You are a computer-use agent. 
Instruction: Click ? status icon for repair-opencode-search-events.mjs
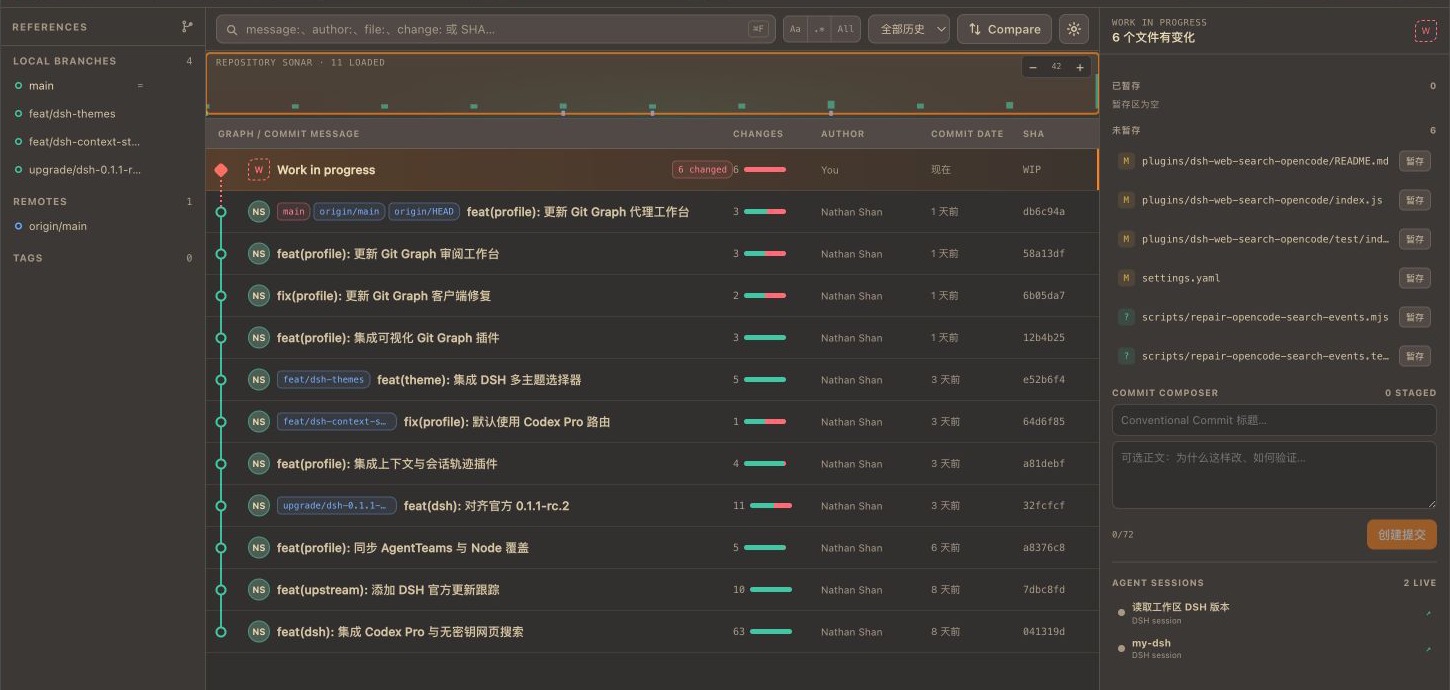click(x=1126, y=317)
